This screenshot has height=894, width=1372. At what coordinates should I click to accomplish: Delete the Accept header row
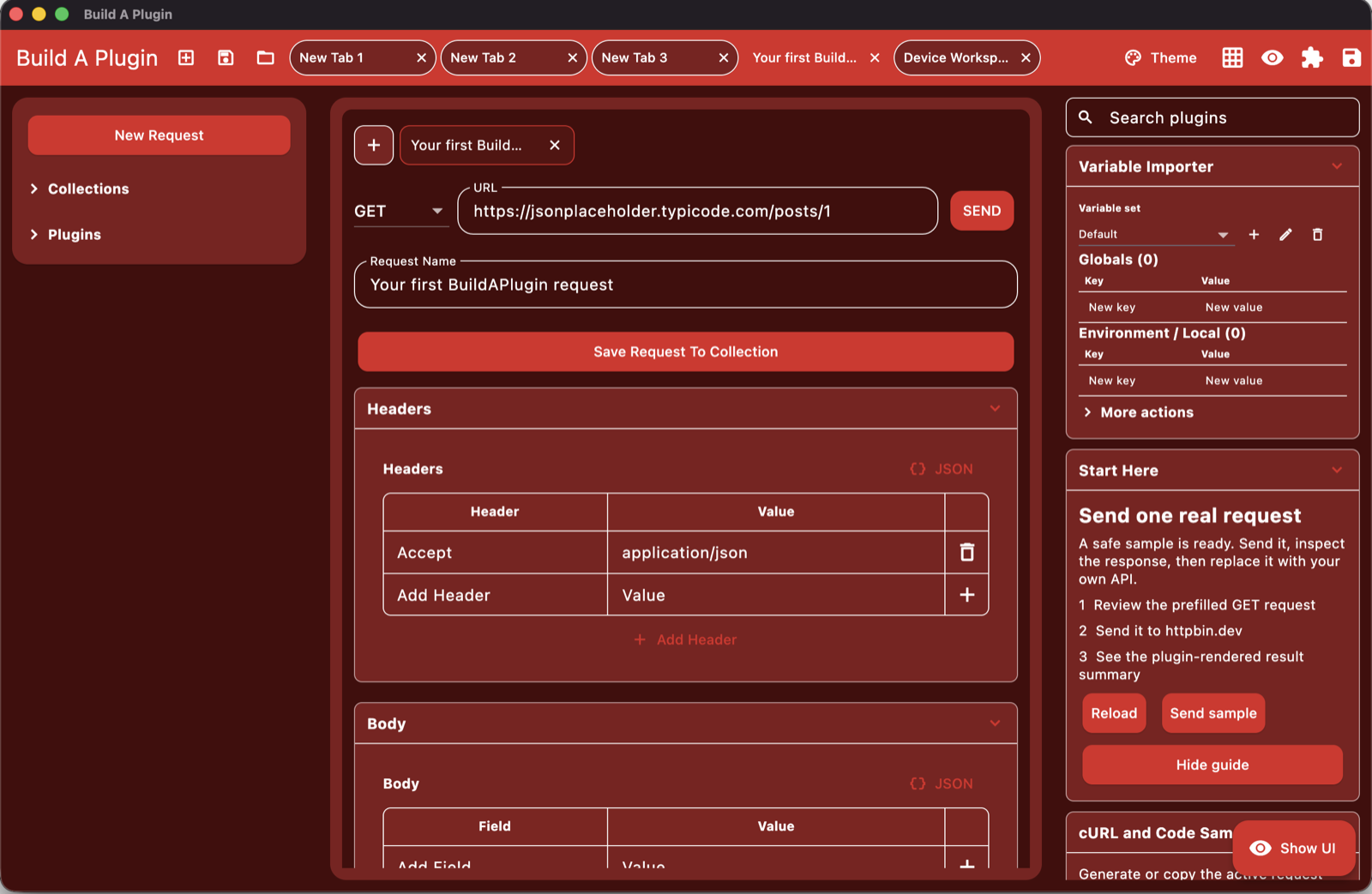coord(966,552)
